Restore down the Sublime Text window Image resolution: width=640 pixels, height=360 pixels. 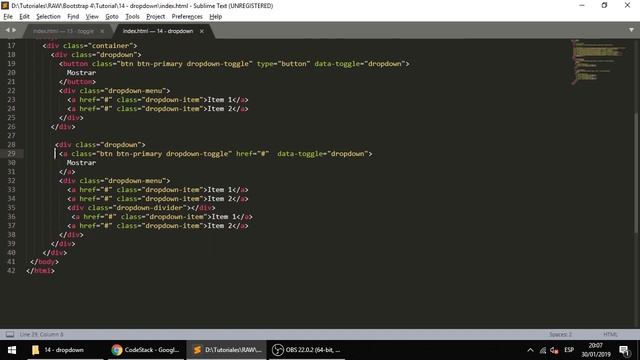[604, 5]
